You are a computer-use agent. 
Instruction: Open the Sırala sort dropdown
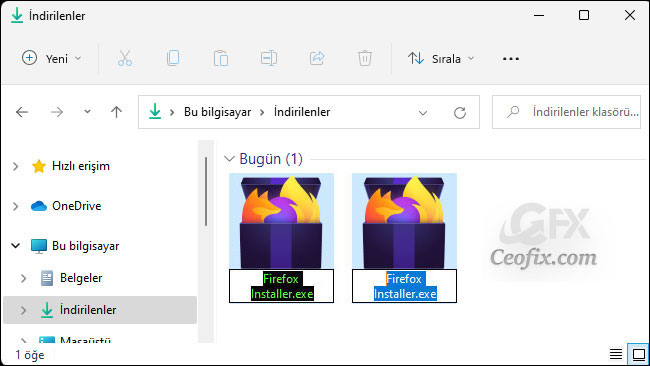coord(441,58)
